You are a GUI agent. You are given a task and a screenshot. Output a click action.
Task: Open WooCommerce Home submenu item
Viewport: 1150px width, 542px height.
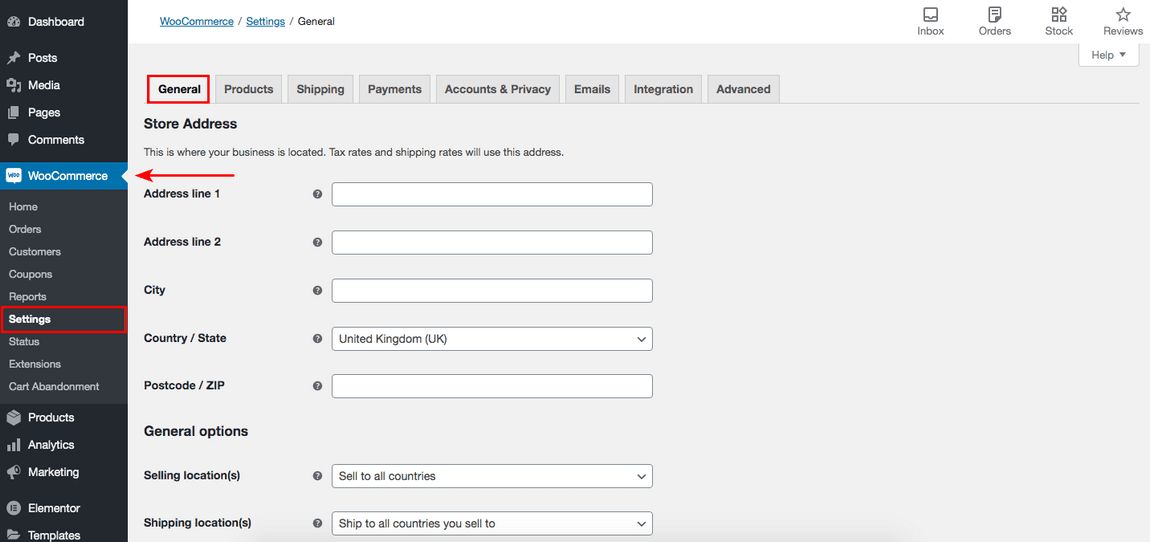pos(23,207)
